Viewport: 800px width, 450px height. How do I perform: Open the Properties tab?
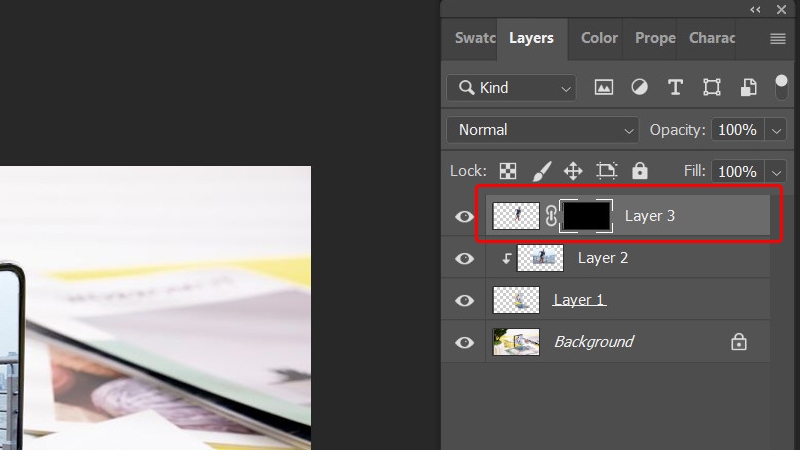click(x=655, y=38)
